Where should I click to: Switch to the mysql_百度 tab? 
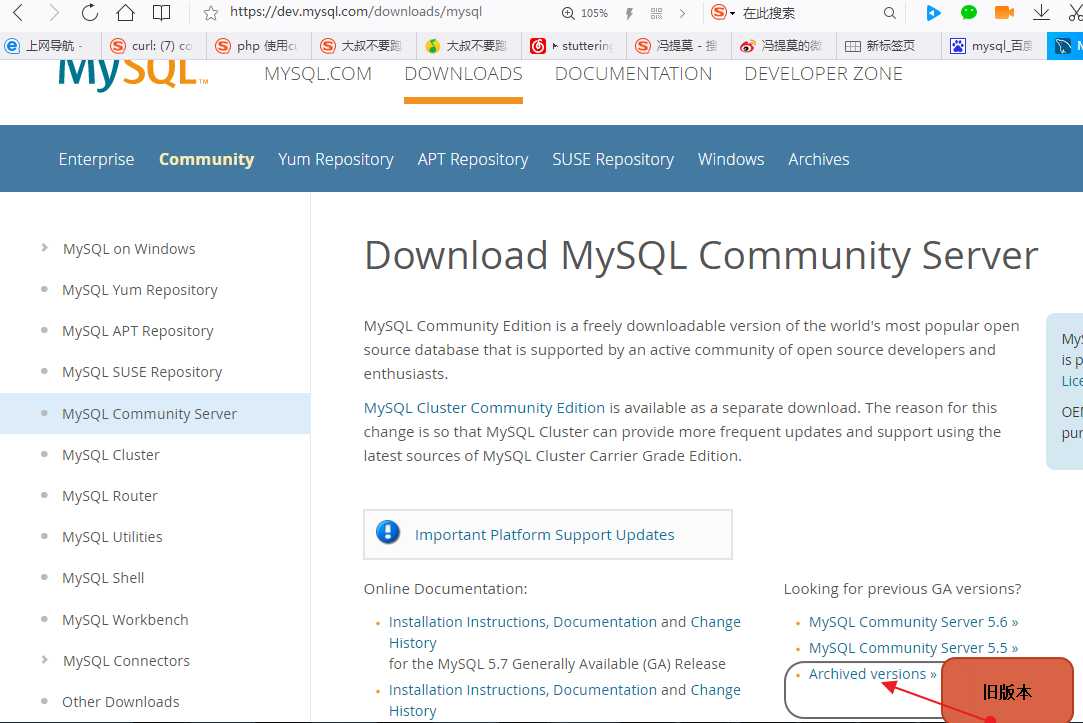pos(996,46)
